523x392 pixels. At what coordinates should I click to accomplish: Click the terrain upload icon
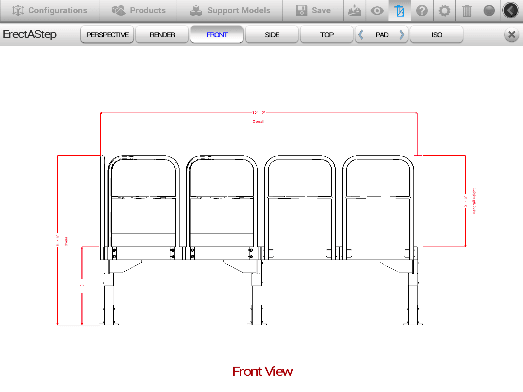(x=354, y=11)
